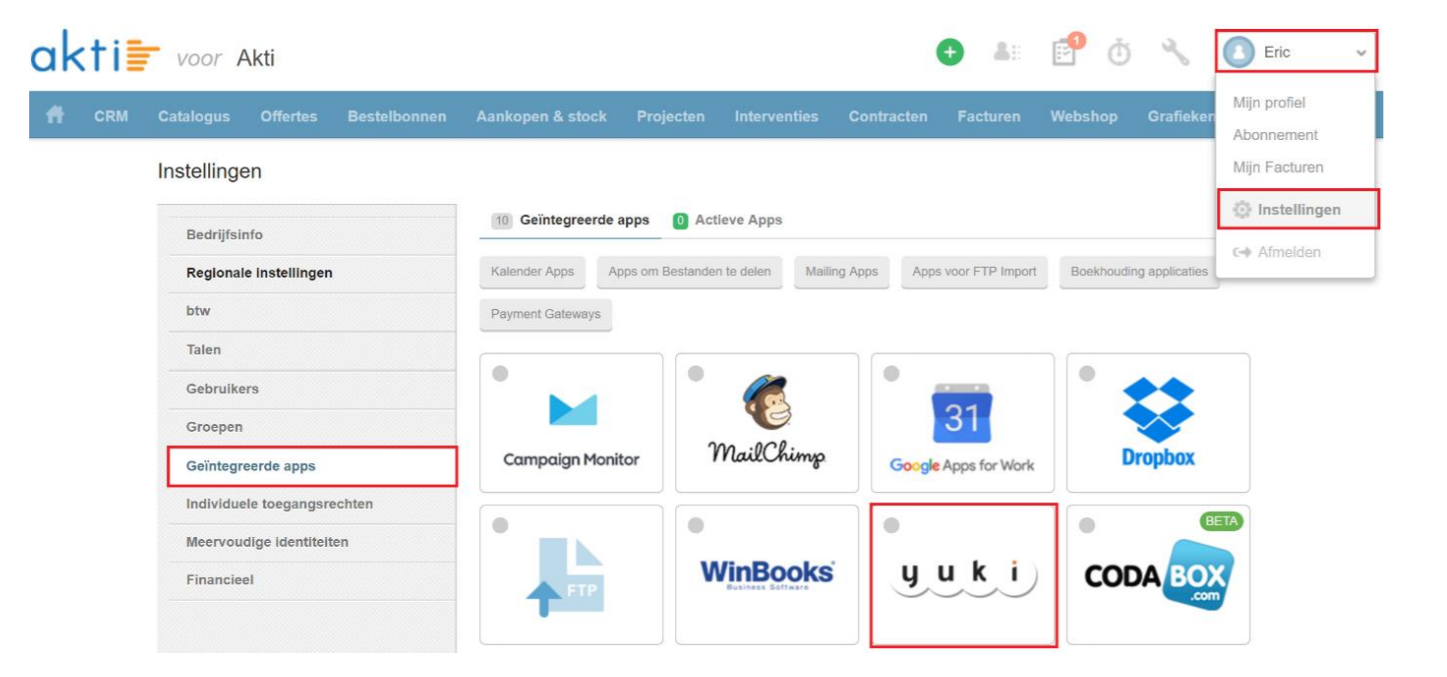Screen dimensions: 1447x677
Task: Switch to the Actieve Apps tab
Action: (x=728, y=220)
